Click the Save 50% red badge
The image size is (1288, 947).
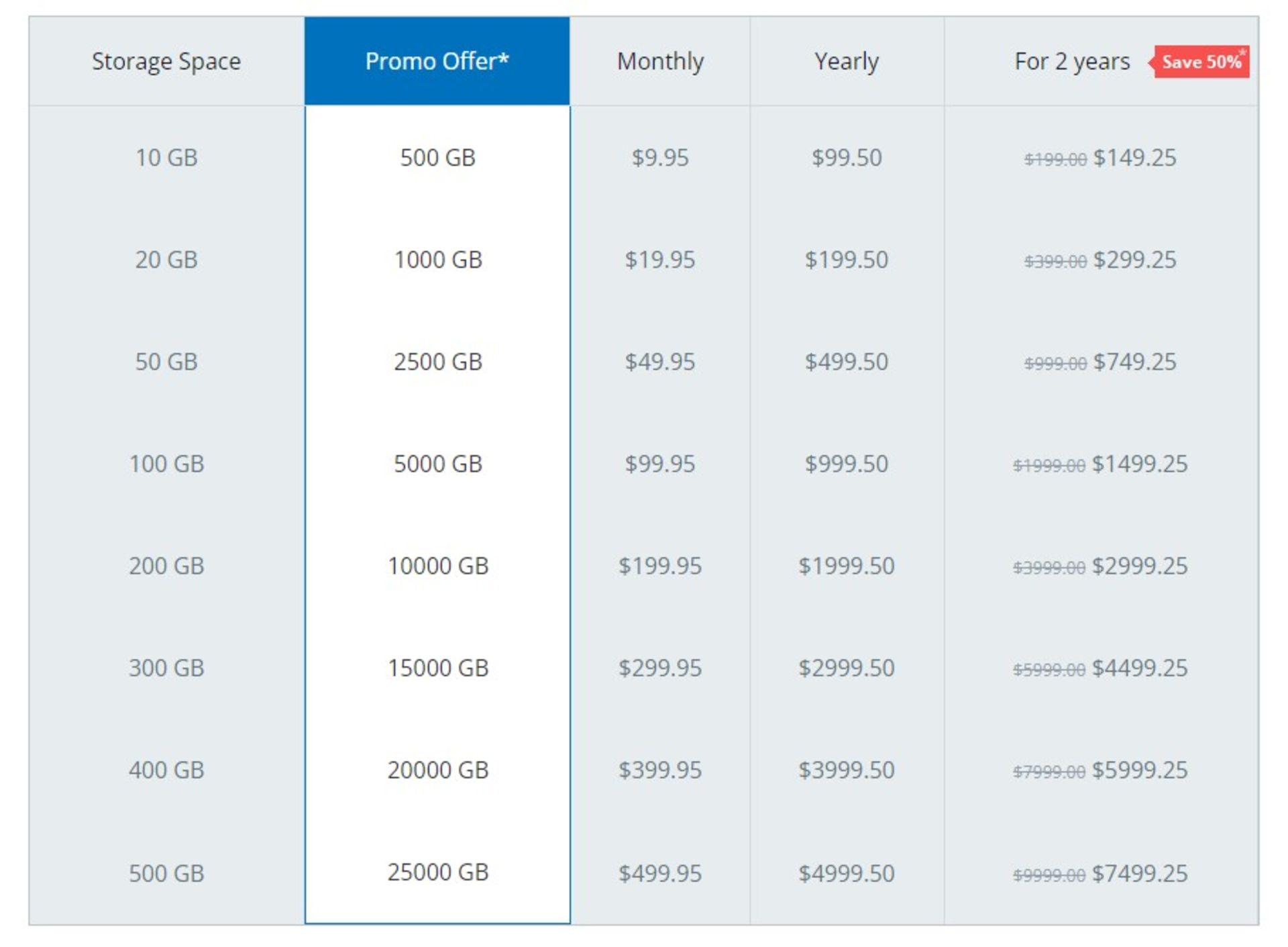(x=1200, y=62)
